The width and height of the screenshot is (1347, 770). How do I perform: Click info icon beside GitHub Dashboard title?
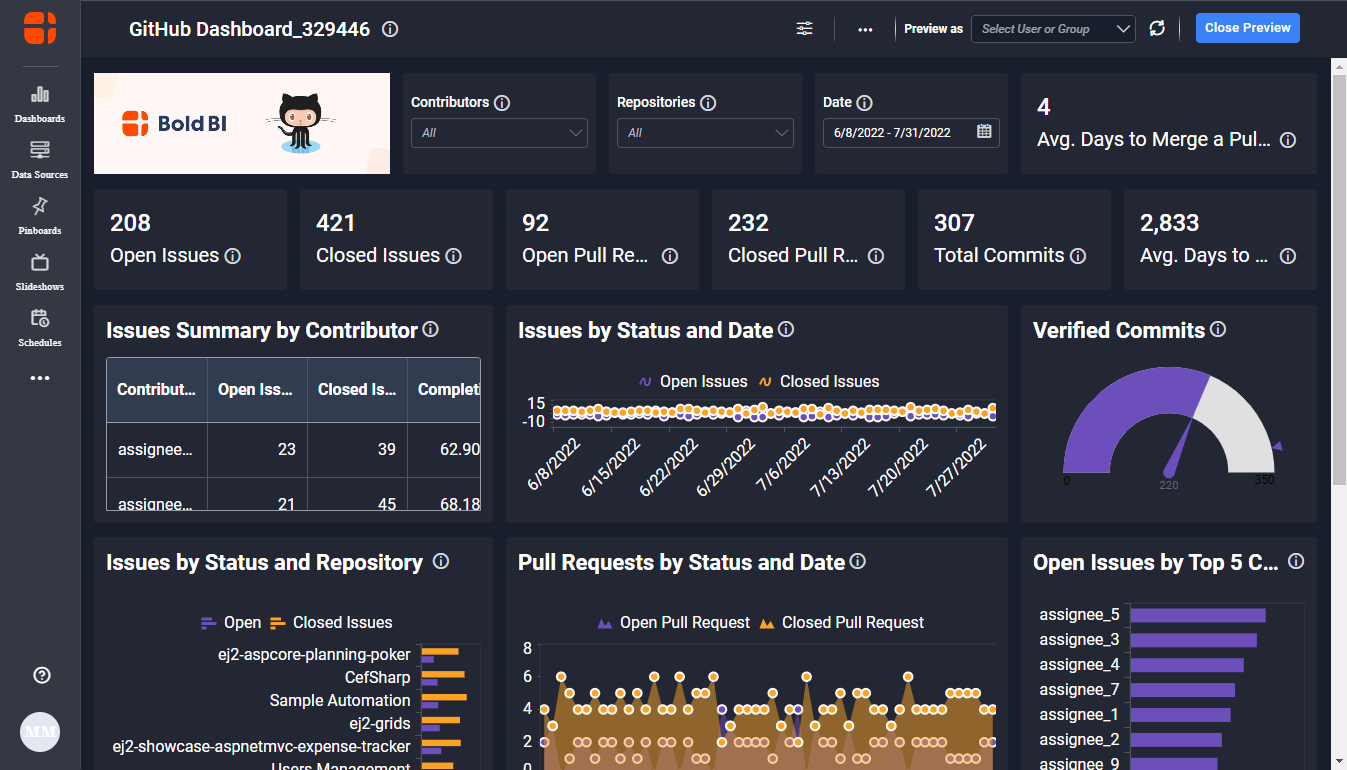point(390,30)
